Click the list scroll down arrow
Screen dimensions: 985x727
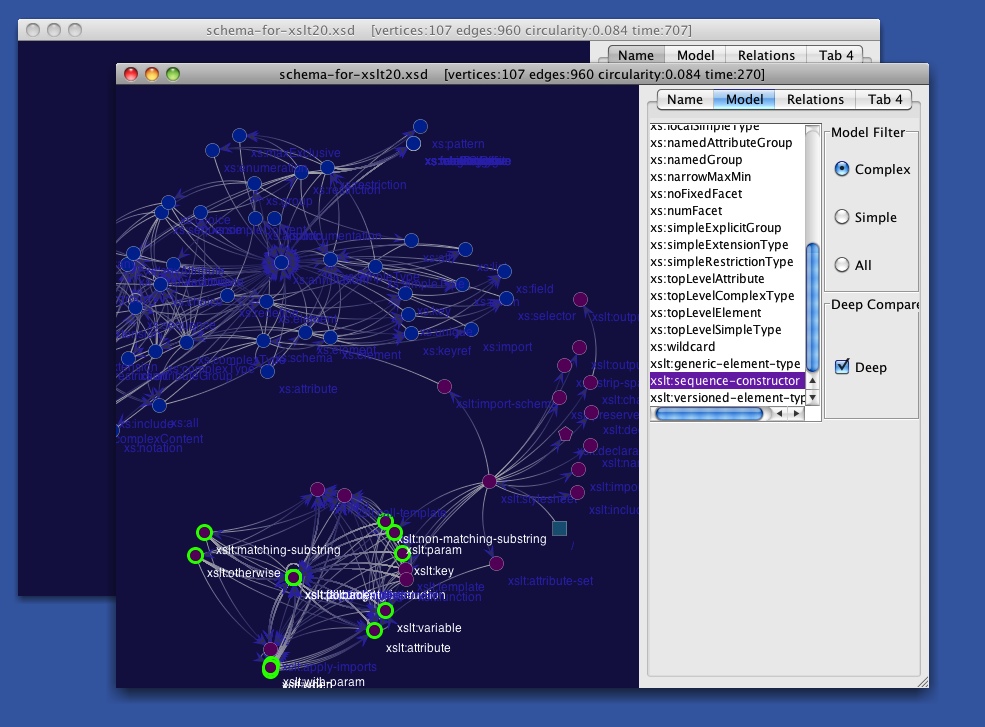pos(812,397)
